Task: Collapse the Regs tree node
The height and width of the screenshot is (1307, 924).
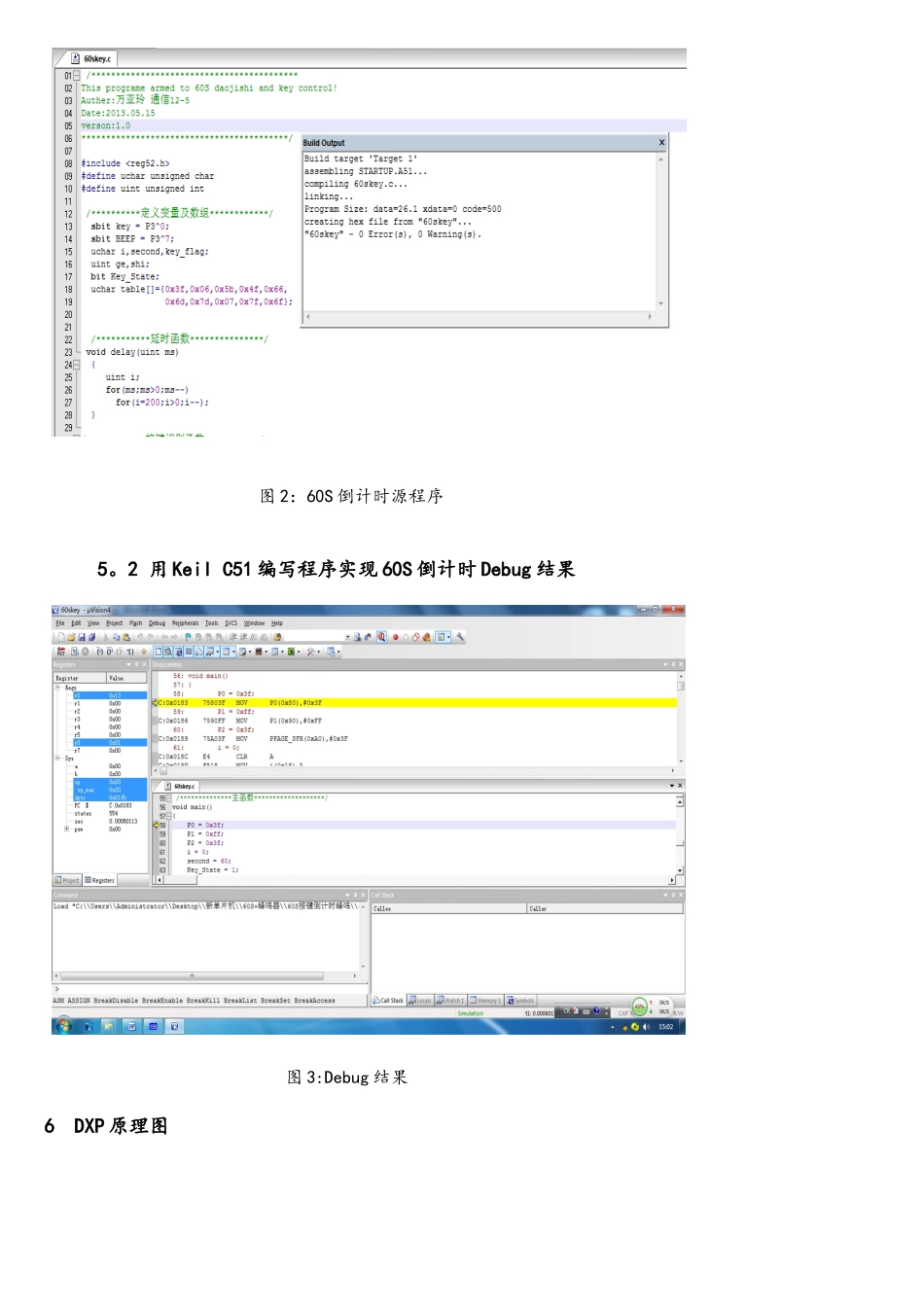Action: point(57,688)
